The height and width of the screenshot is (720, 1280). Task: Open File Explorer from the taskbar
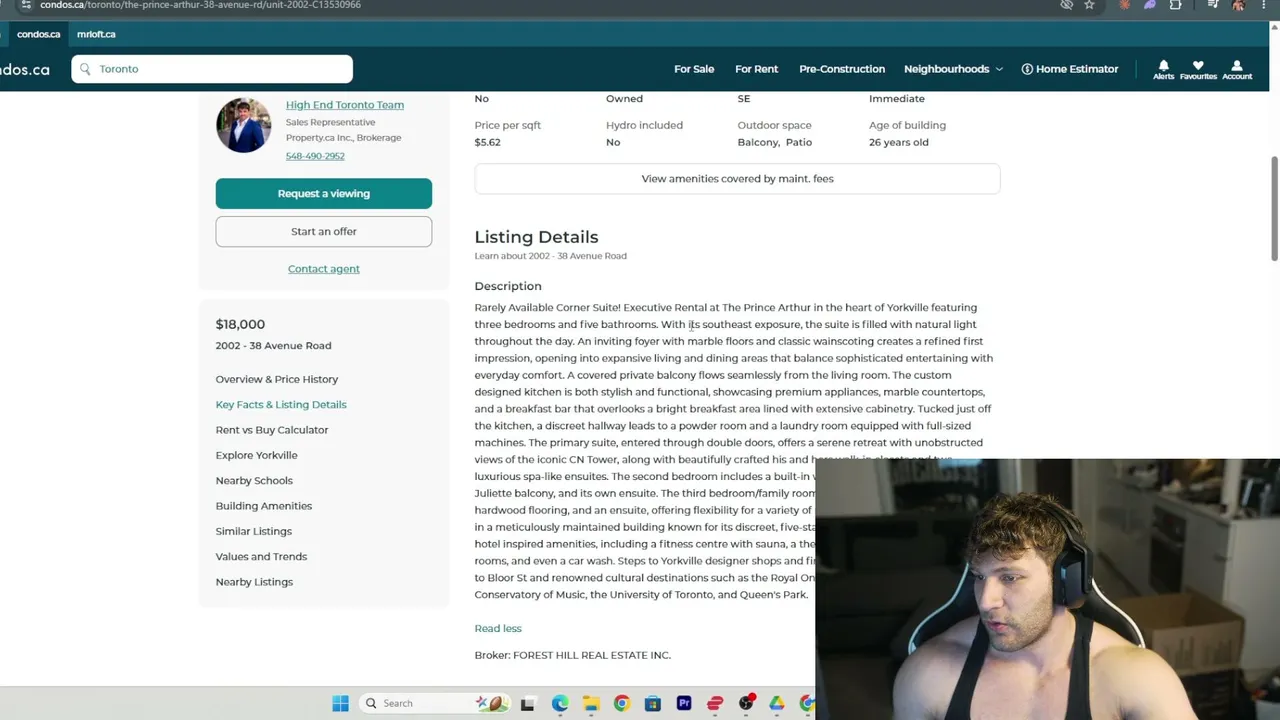[591, 703]
